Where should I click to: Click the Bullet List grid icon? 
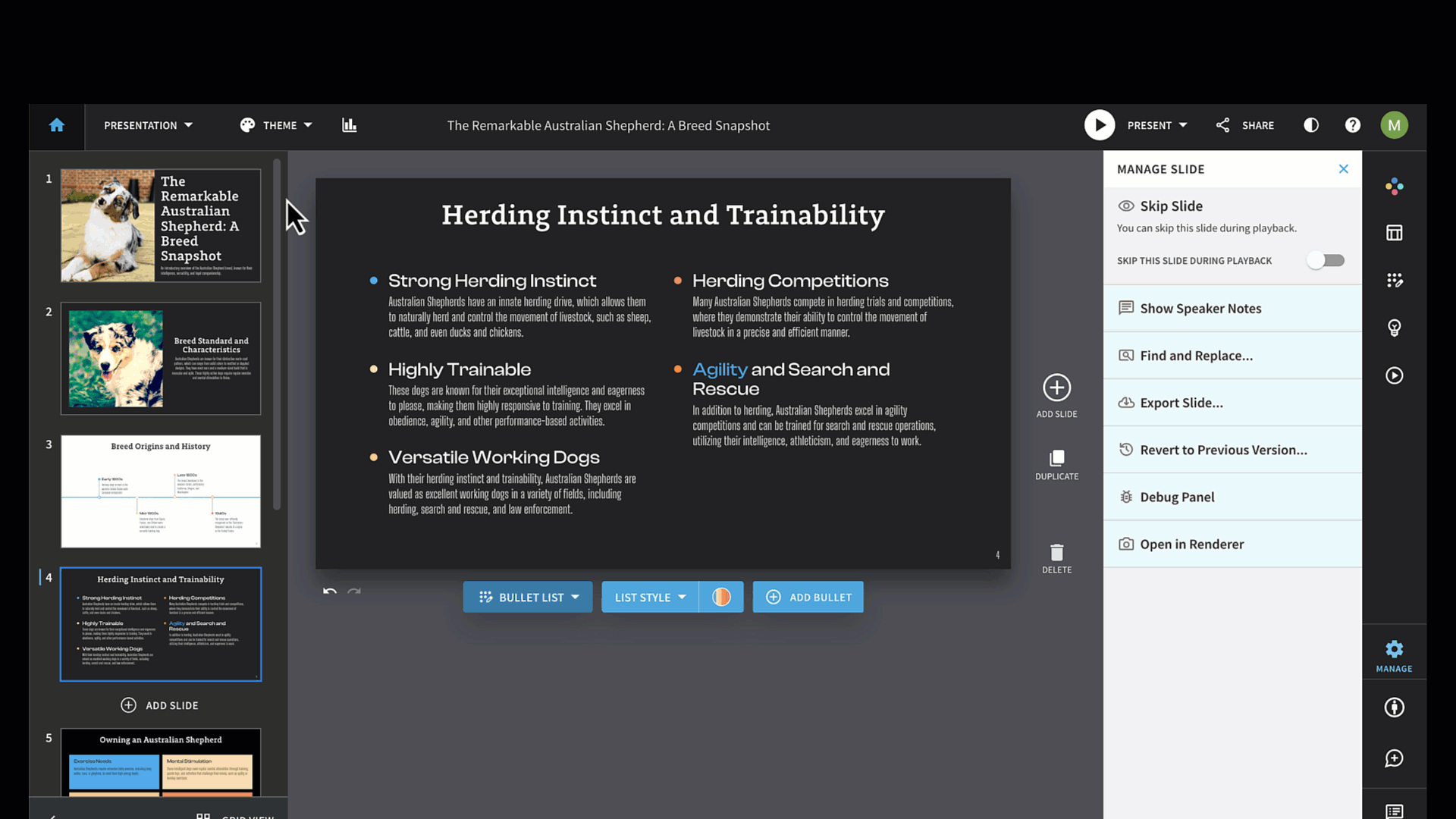(485, 597)
